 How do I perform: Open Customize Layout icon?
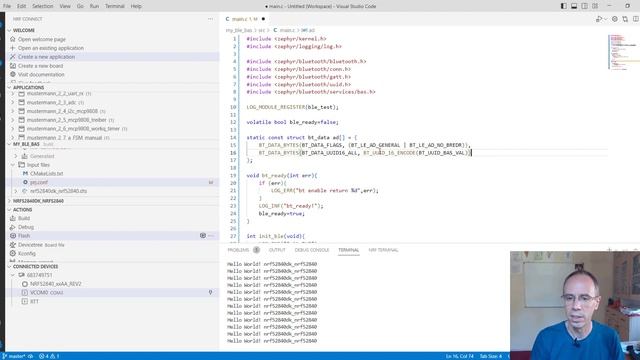pyautogui.click(x=595, y=6)
